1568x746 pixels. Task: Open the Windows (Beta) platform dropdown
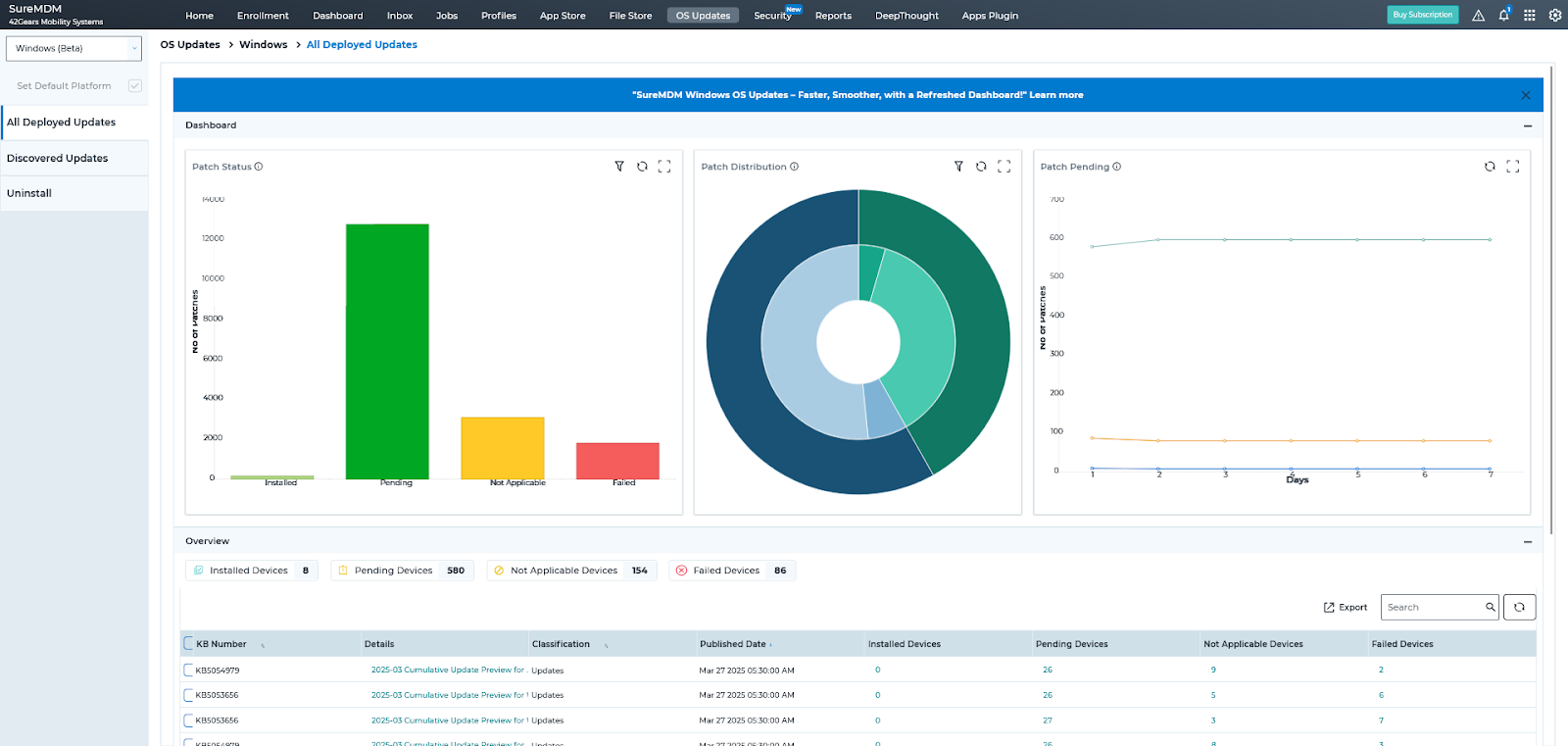pos(73,48)
